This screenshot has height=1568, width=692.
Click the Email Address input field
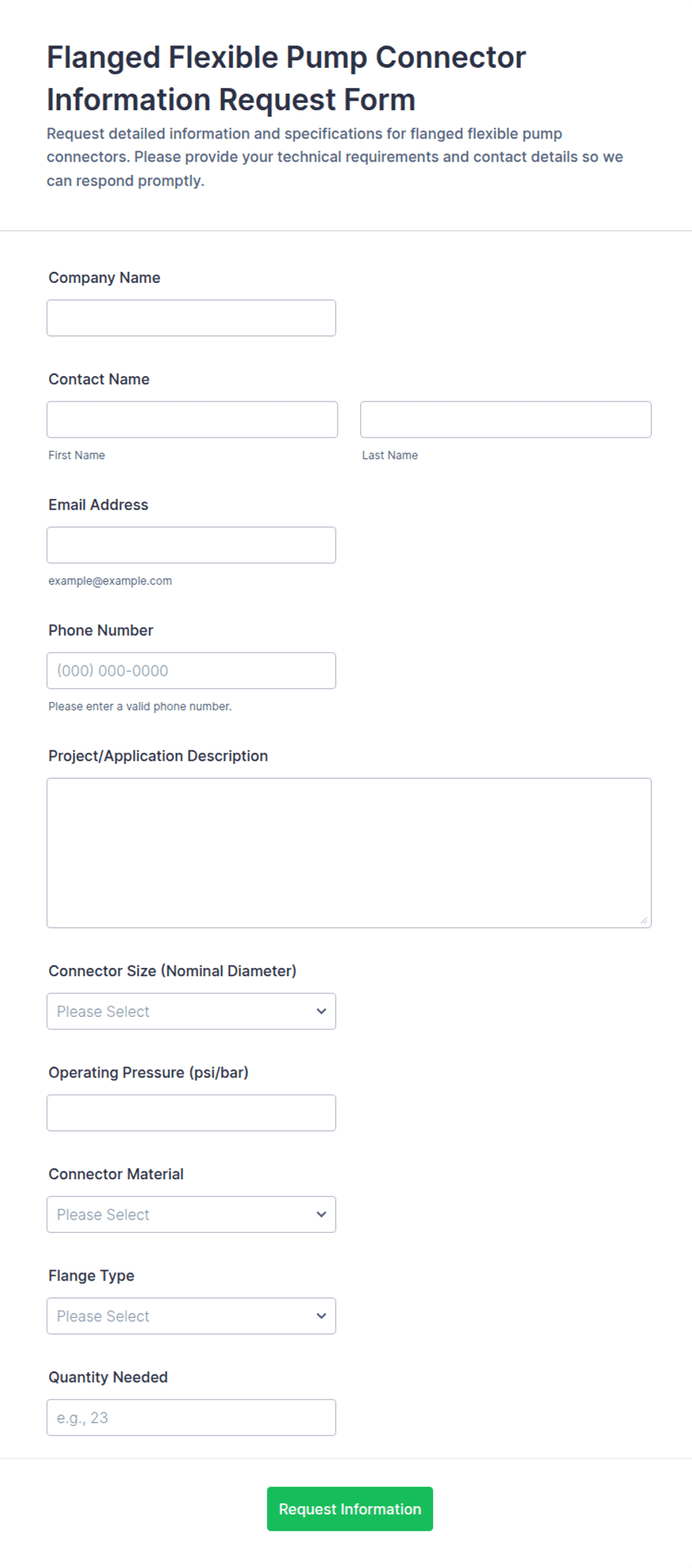click(x=191, y=545)
